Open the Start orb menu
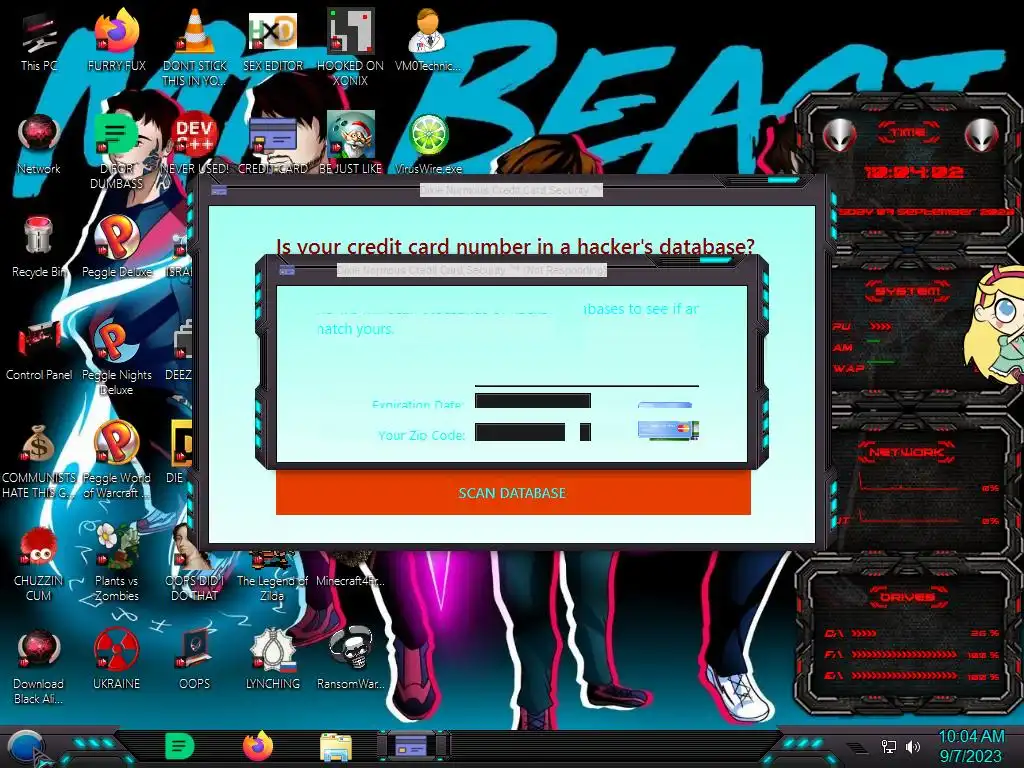1024x768 pixels. click(x=26, y=748)
